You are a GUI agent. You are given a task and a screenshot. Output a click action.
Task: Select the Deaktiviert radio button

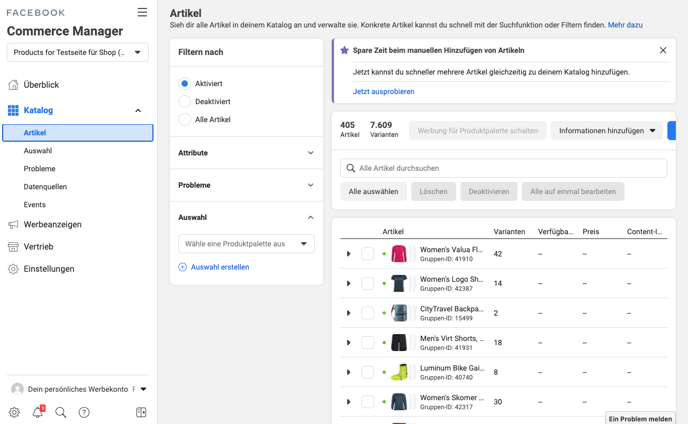click(185, 101)
